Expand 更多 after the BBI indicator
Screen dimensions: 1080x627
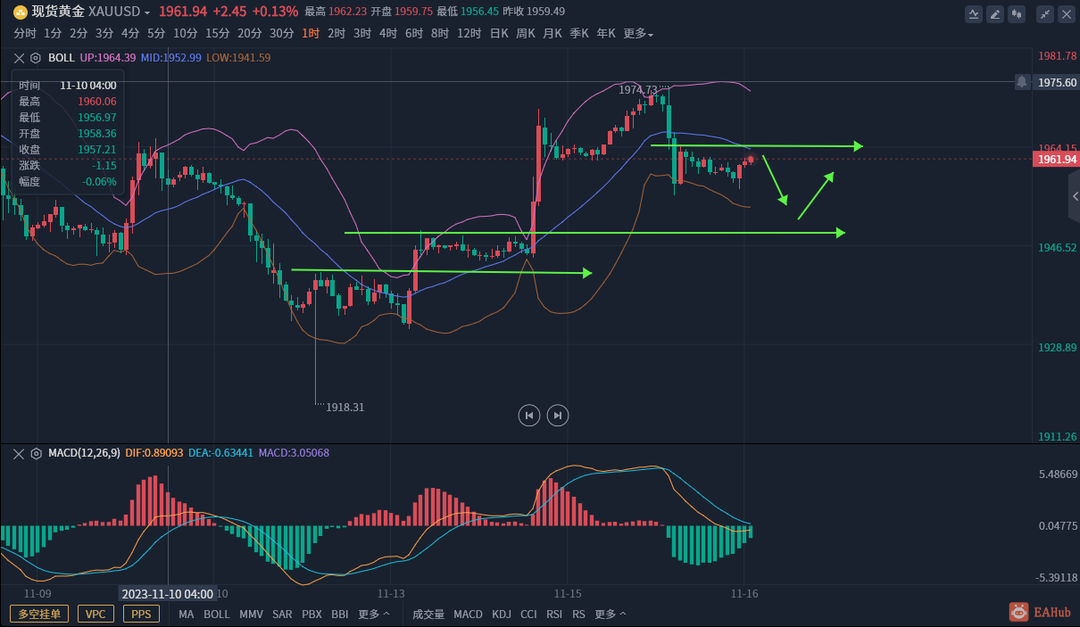point(373,614)
